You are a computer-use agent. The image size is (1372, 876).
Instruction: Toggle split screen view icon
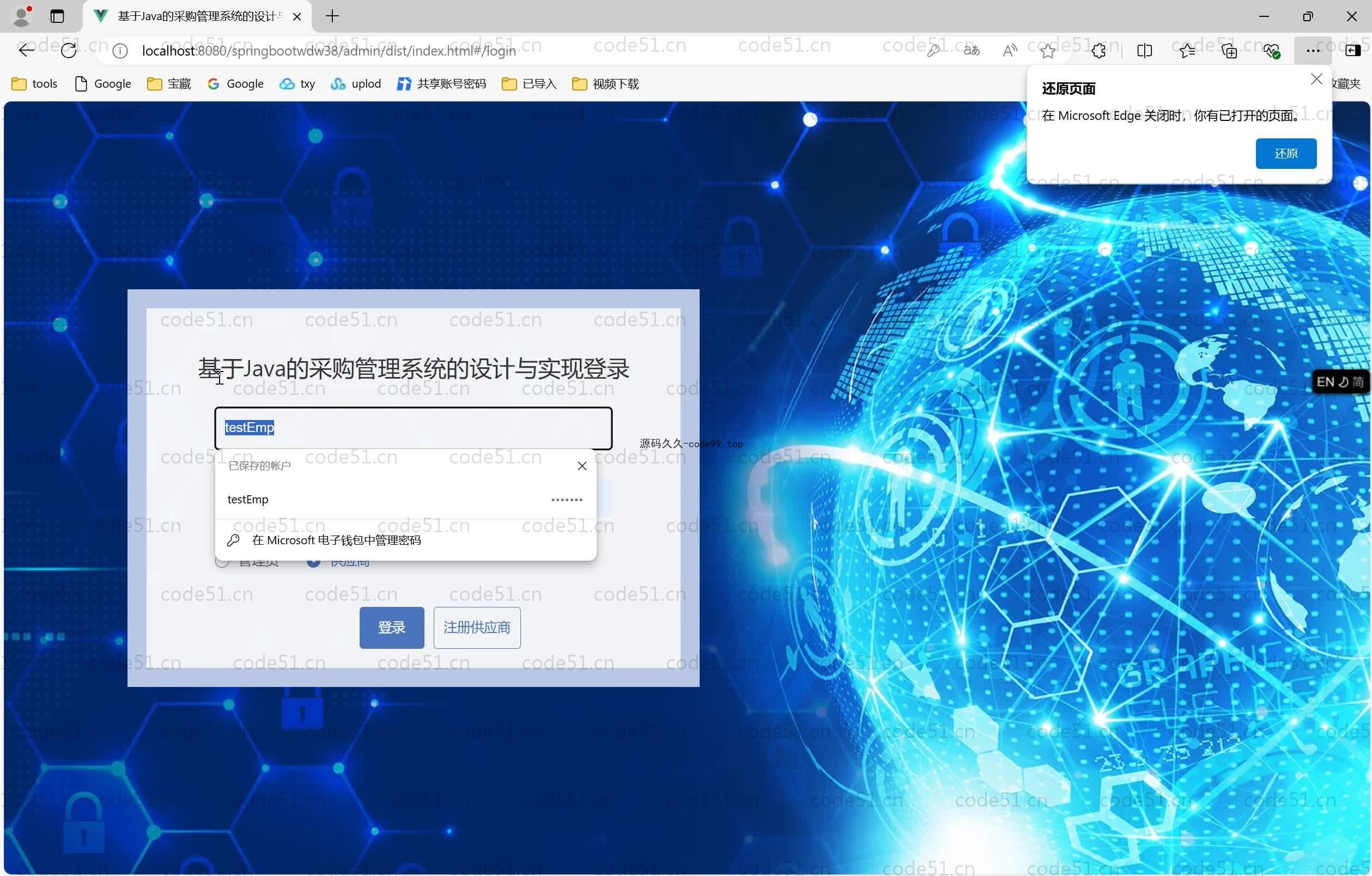pos(1144,51)
